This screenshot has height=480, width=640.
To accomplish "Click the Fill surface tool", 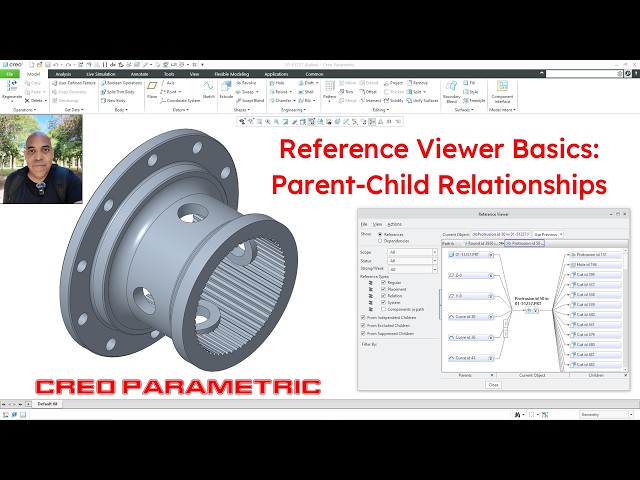I will click(469, 83).
